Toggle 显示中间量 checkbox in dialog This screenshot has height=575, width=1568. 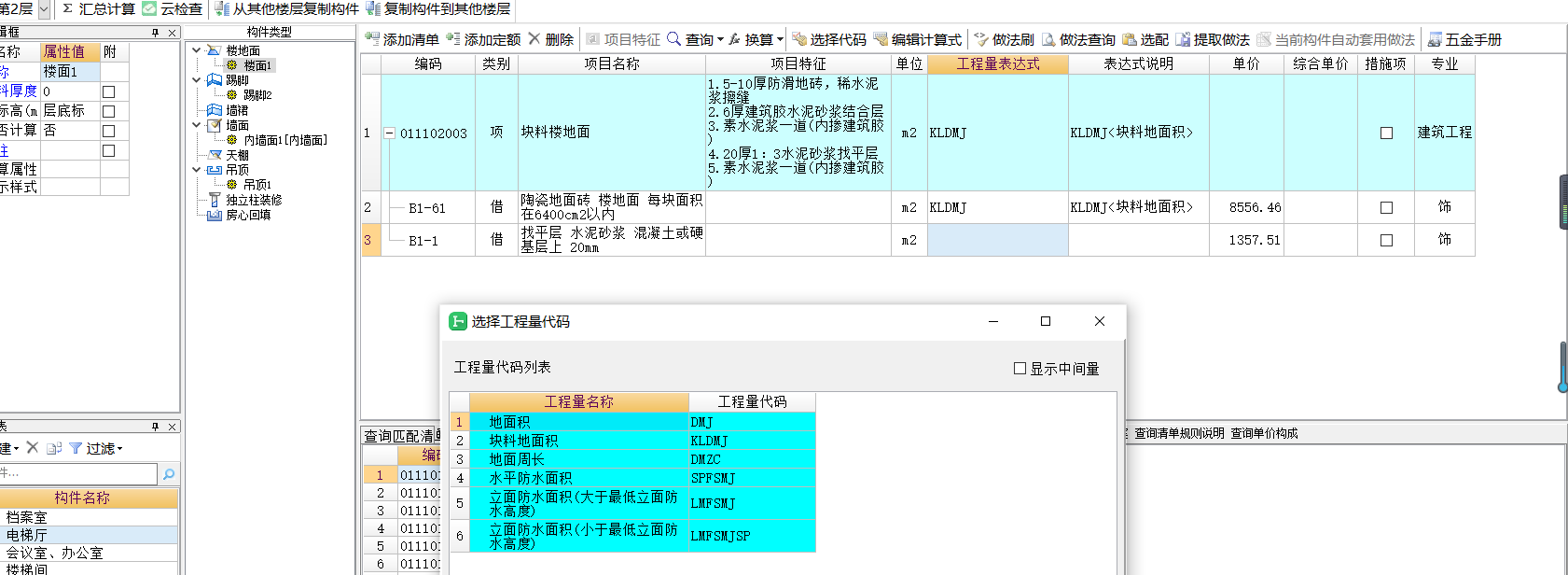(1020, 369)
